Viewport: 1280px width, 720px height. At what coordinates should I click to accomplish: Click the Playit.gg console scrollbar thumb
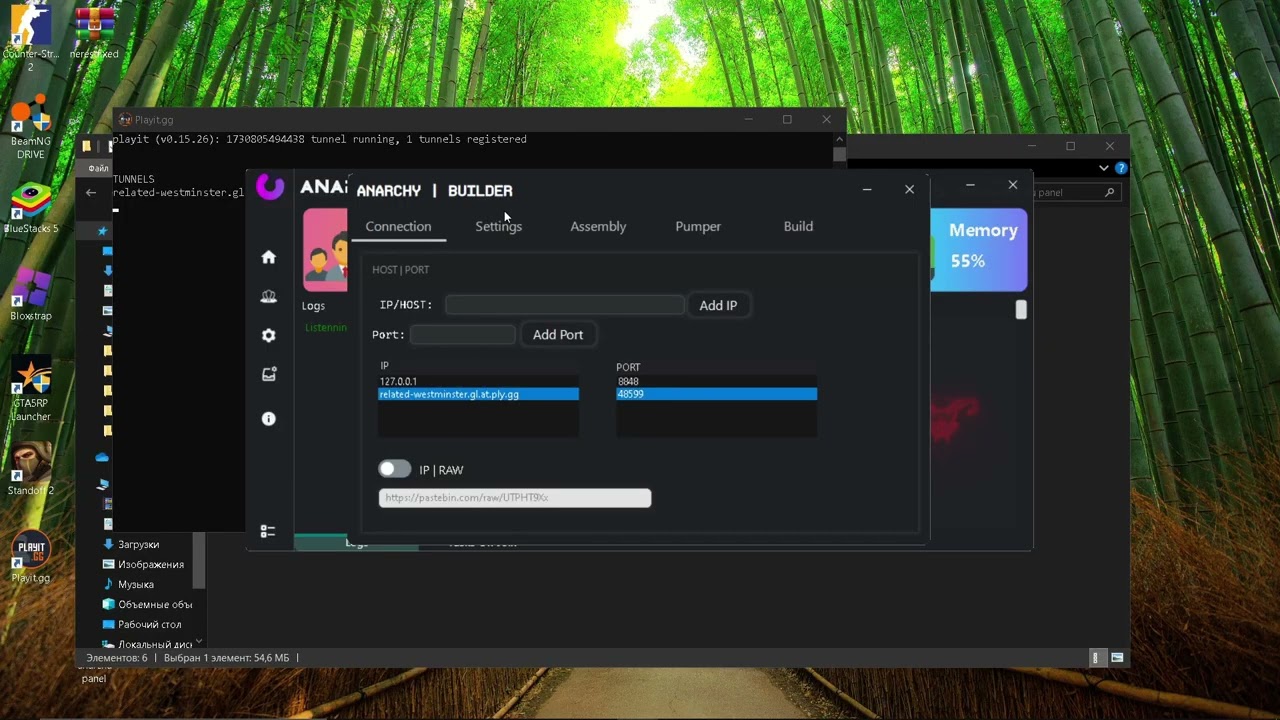(x=839, y=154)
